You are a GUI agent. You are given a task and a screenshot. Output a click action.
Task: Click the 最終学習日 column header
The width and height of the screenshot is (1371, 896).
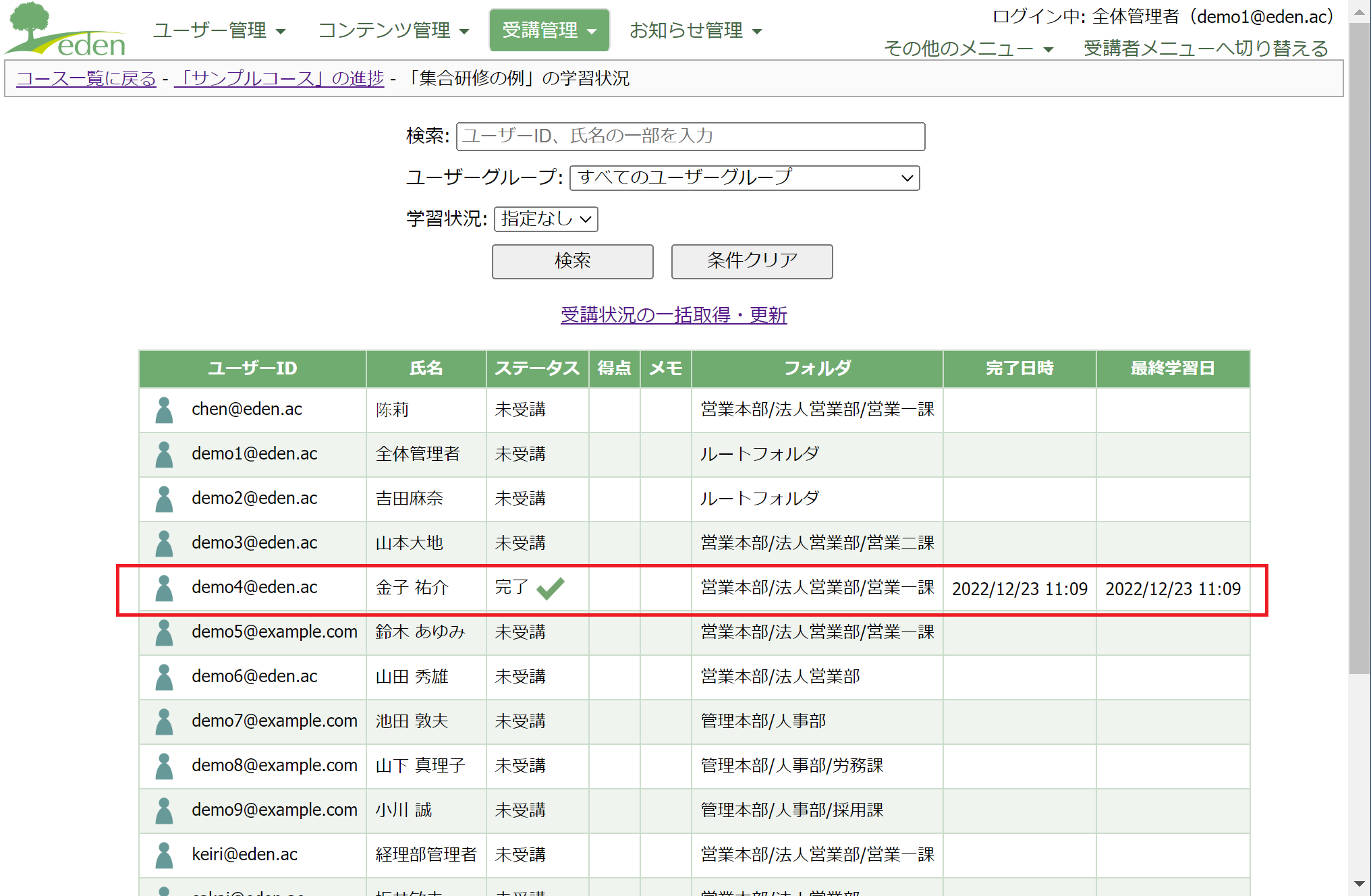point(1173,368)
